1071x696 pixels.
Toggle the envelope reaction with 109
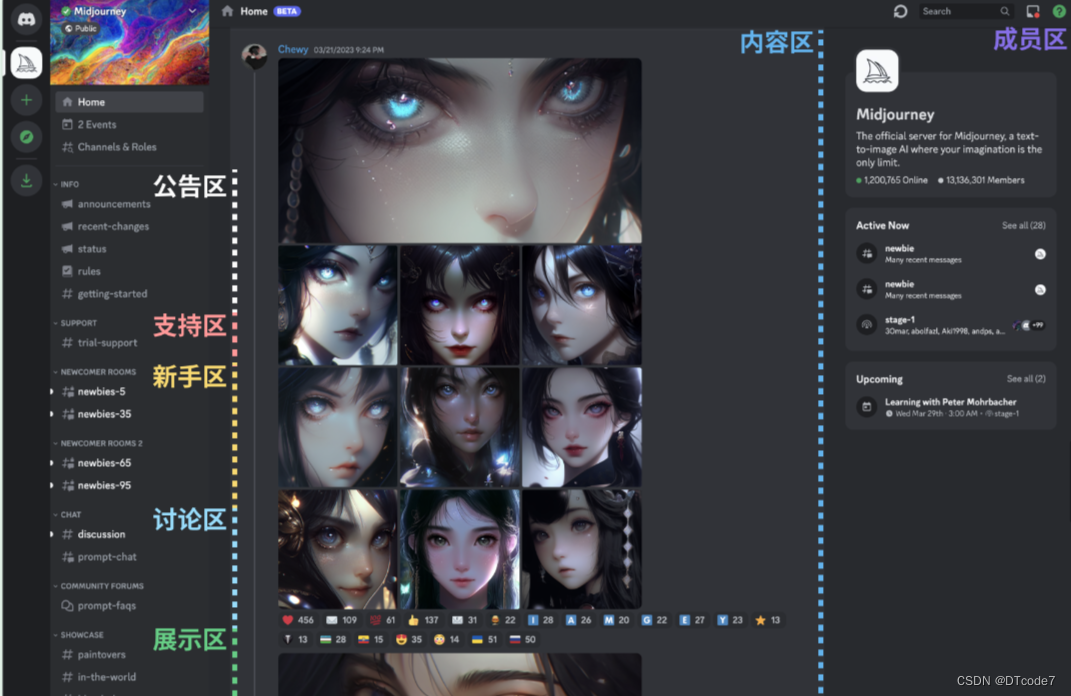[x=342, y=620]
